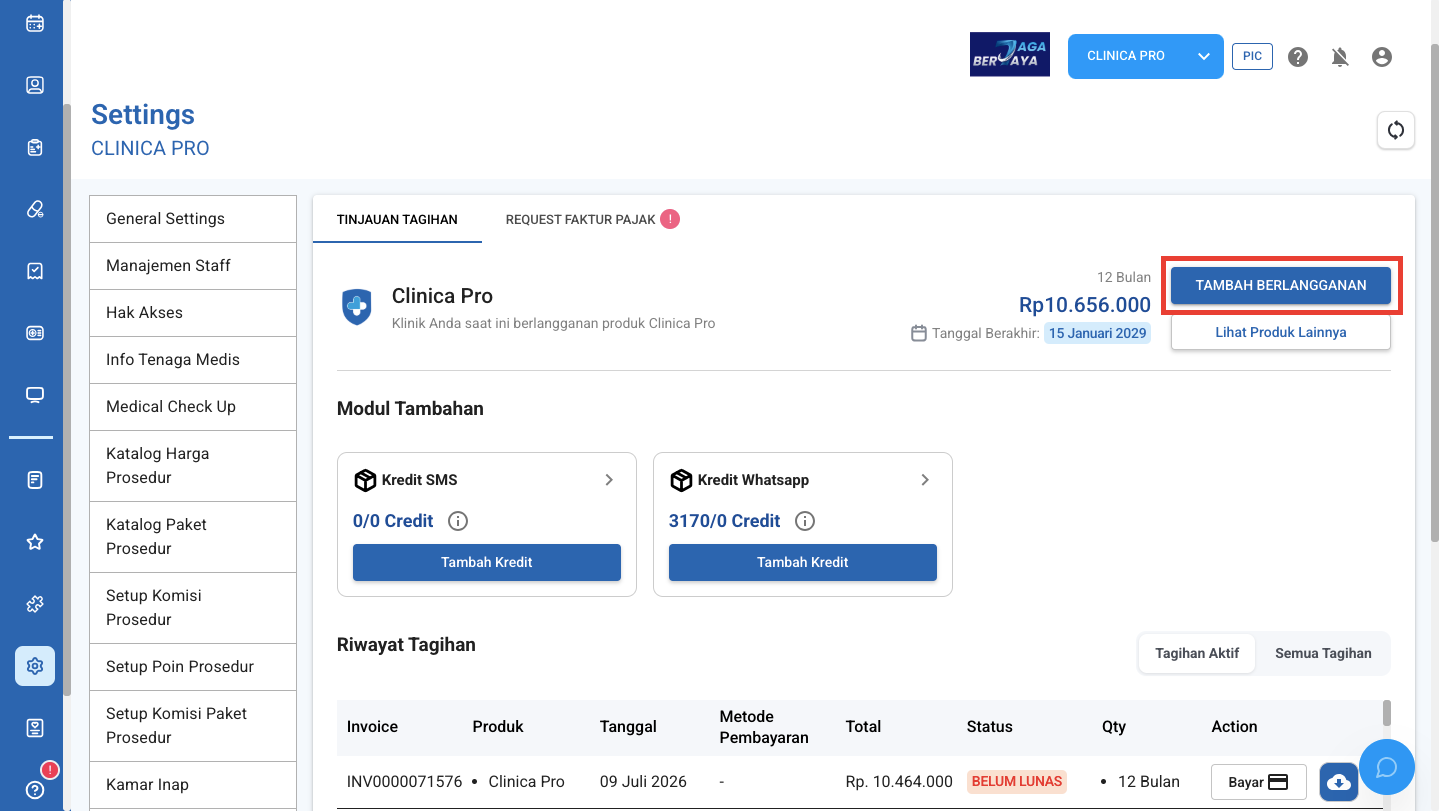Click the red alert badge on Request Faktur Pajak
The width and height of the screenshot is (1439, 811).
click(x=670, y=219)
